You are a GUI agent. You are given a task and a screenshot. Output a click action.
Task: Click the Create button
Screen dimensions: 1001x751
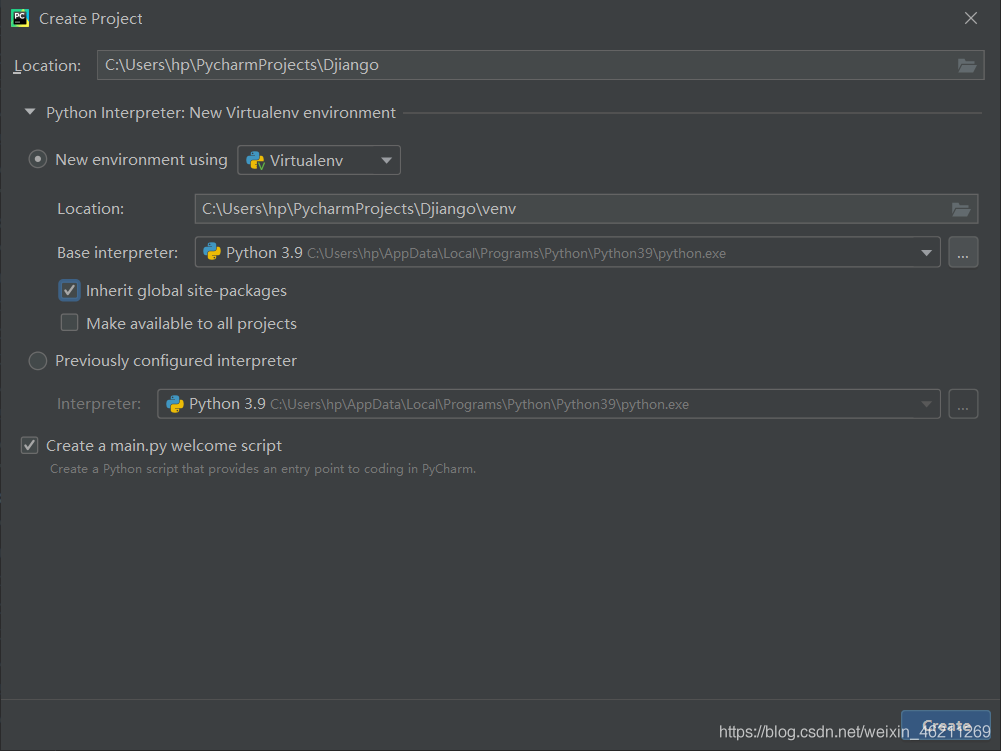coord(945,727)
